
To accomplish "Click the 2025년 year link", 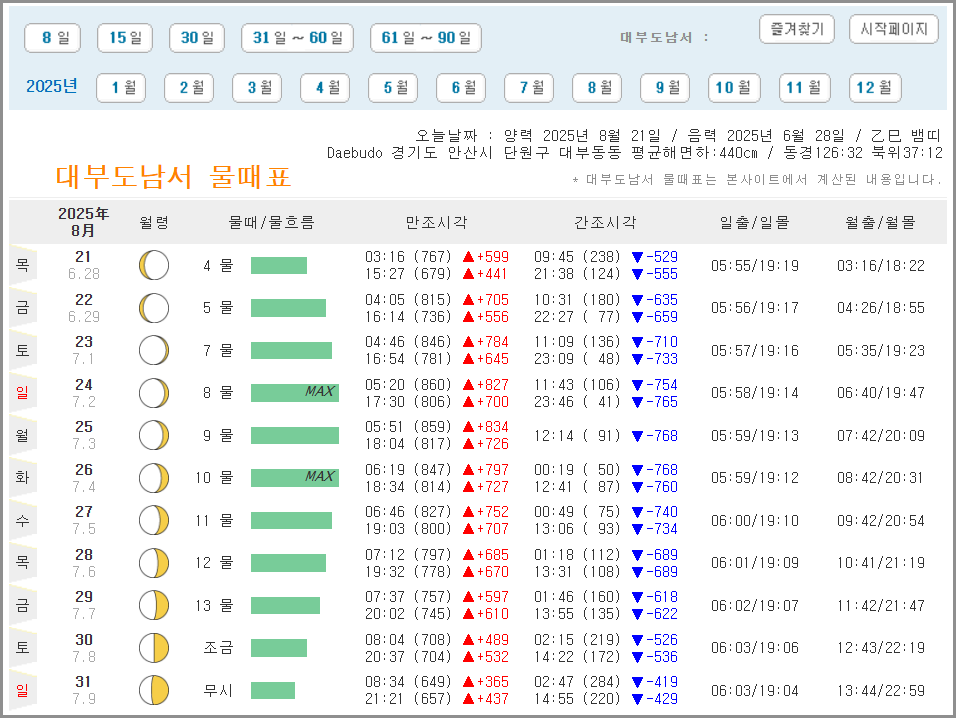I will click(x=53, y=87).
